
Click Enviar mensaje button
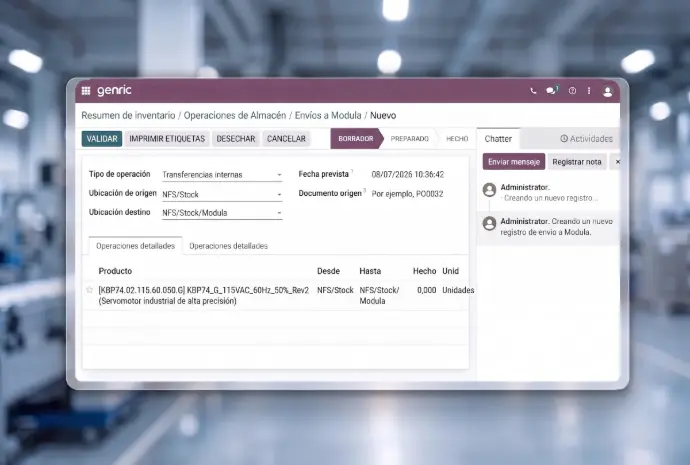(514, 162)
